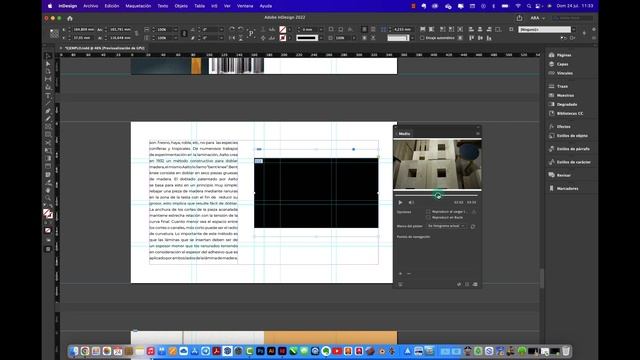Open the Marcadores panel
This screenshot has height=360, width=640.
coord(567,189)
